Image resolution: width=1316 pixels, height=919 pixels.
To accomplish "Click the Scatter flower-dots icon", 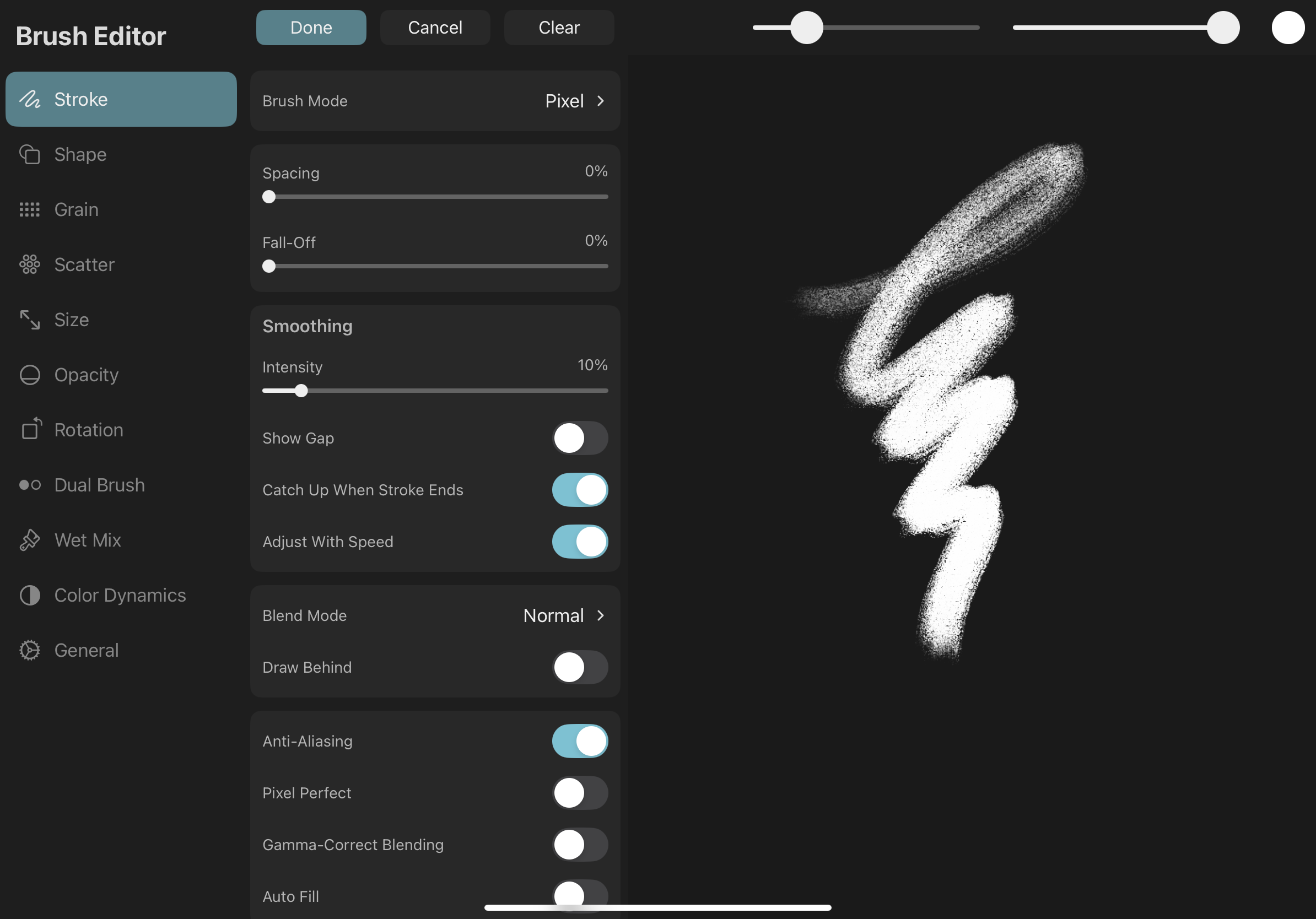I will pos(30,264).
